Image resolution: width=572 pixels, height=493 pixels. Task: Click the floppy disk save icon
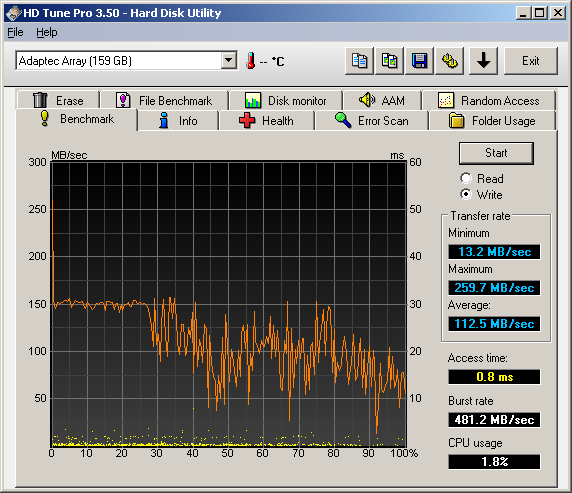tap(419, 61)
